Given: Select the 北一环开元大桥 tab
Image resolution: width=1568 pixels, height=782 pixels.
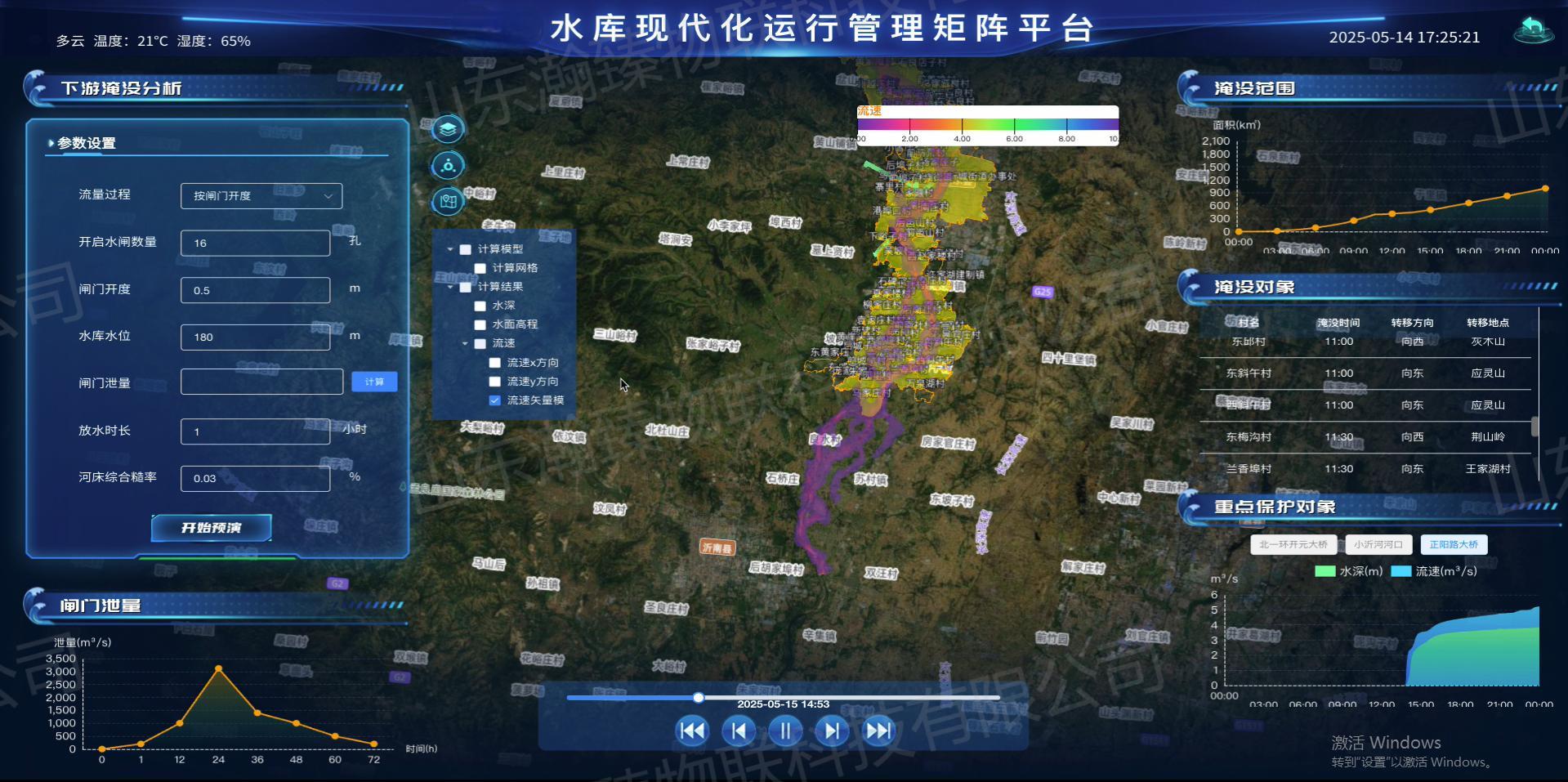Looking at the screenshot, I should pyautogui.click(x=1293, y=545).
